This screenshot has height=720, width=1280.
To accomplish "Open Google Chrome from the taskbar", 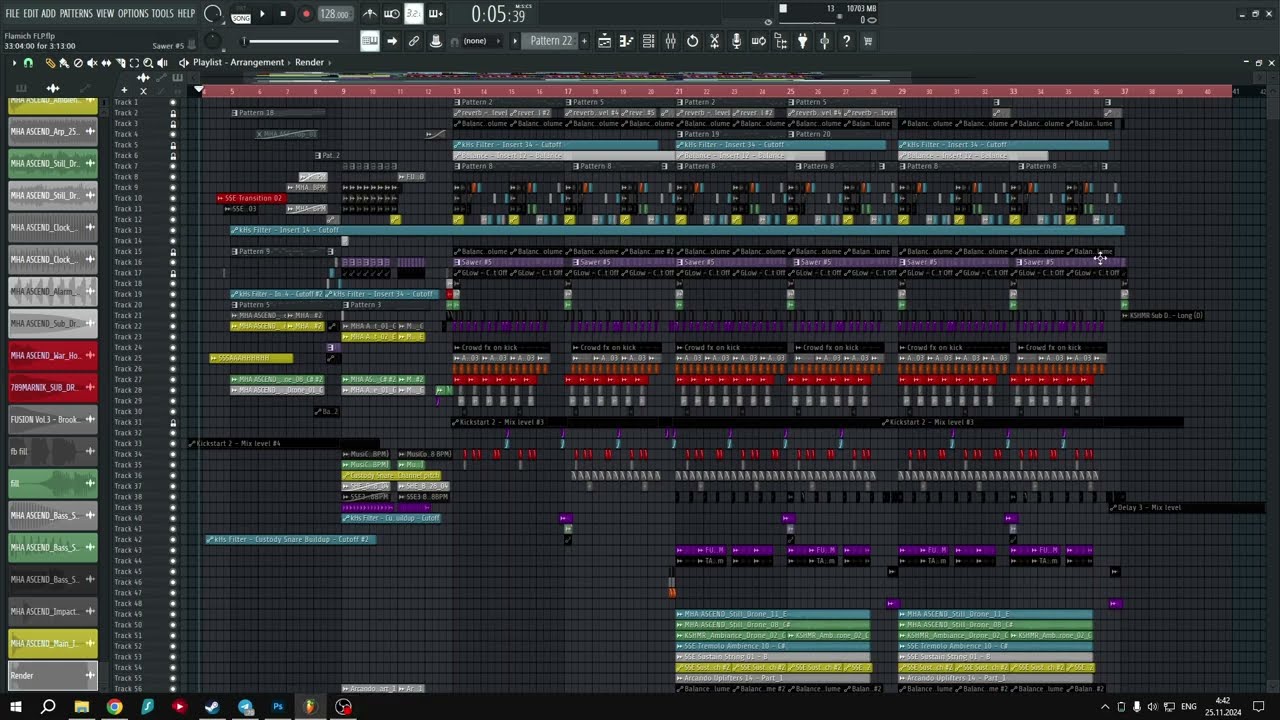I will (x=114, y=707).
